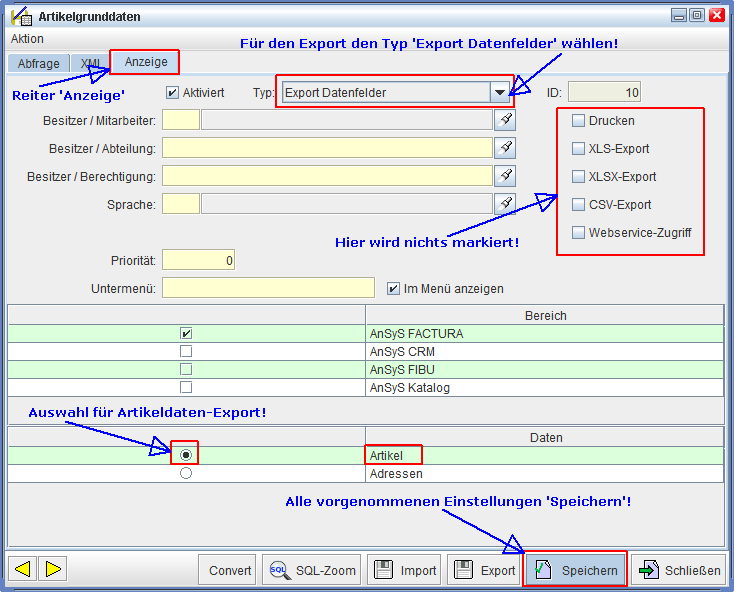Viewport: 734px width, 592px height.
Task: Toggle the Aktiviert checkbox
Action: [172, 93]
